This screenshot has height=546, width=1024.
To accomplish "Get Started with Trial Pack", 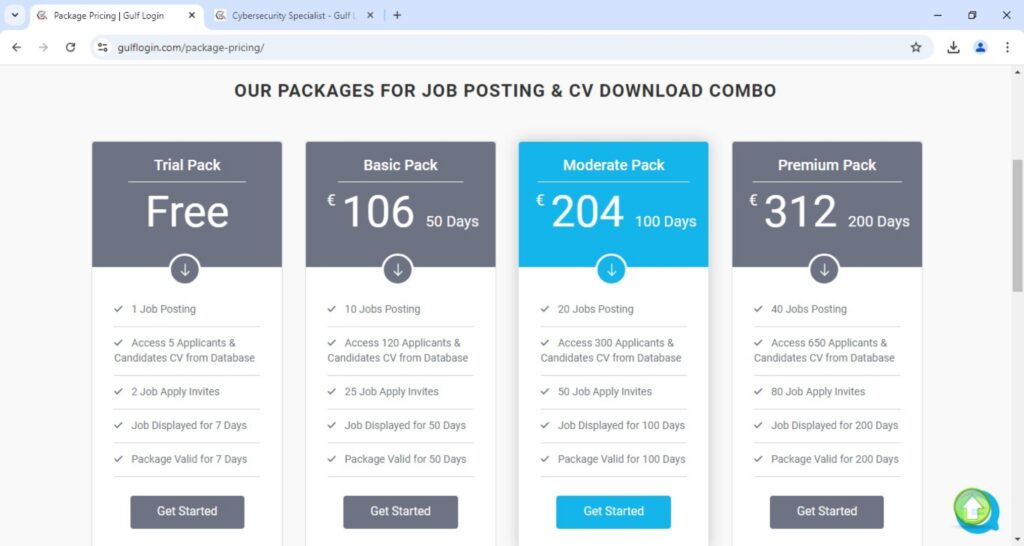I will pos(187,511).
